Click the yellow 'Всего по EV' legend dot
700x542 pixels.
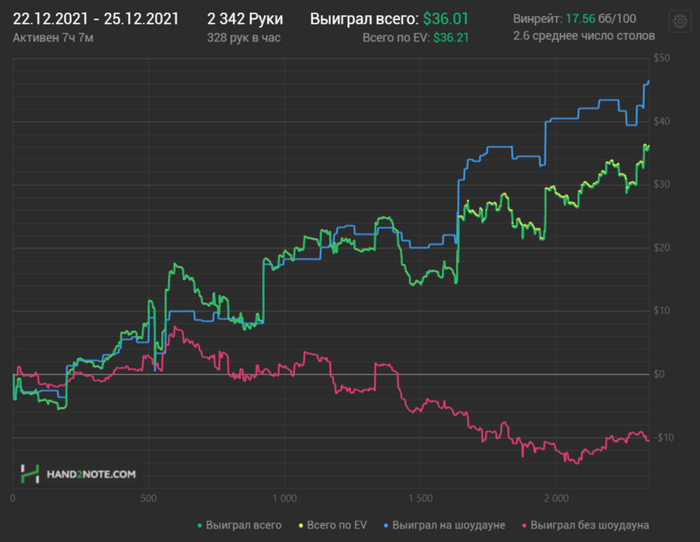point(300,525)
